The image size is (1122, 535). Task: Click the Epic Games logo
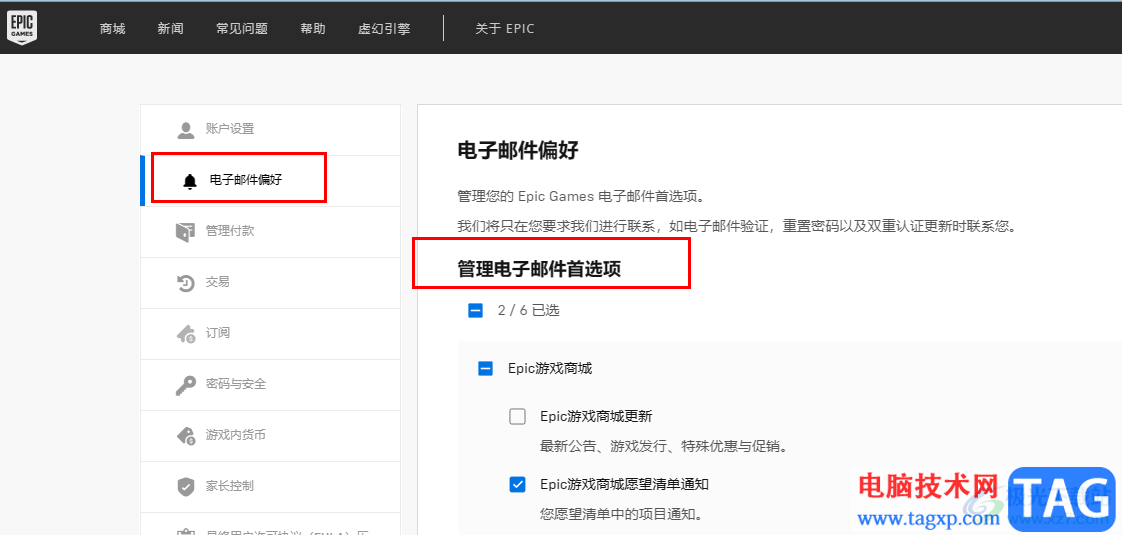coord(22,28)
